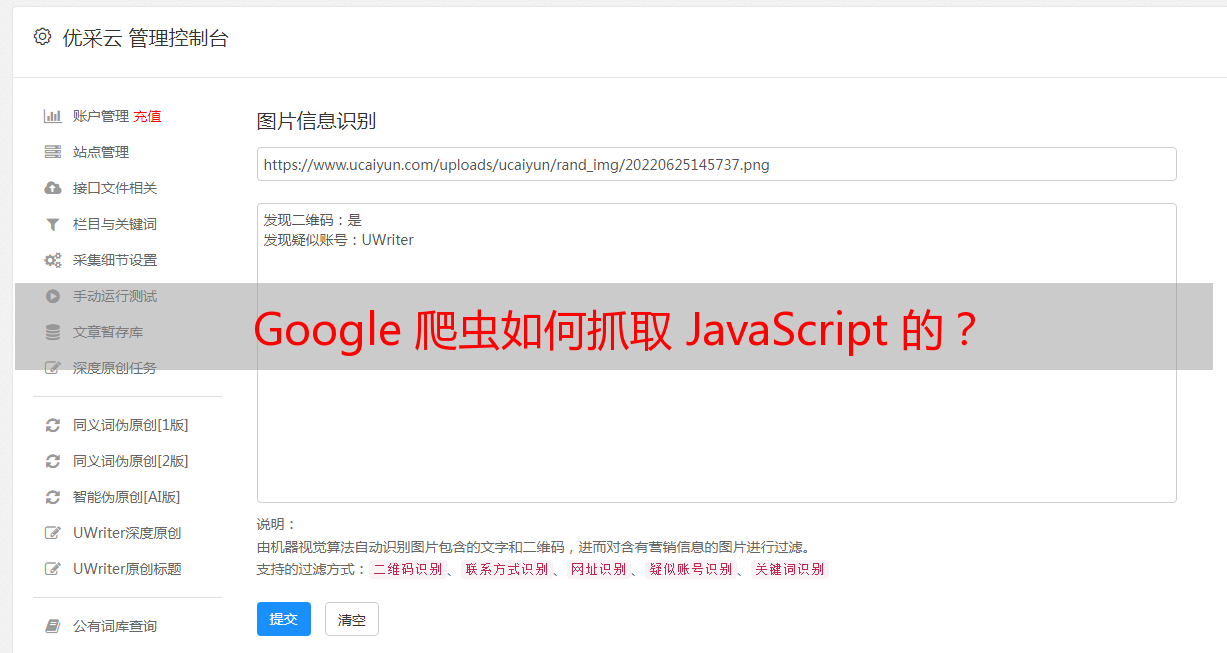Select 深度原创任务 in the sidebar
Viewport: 1227px width, 653px height.
[x=115, y=368]
